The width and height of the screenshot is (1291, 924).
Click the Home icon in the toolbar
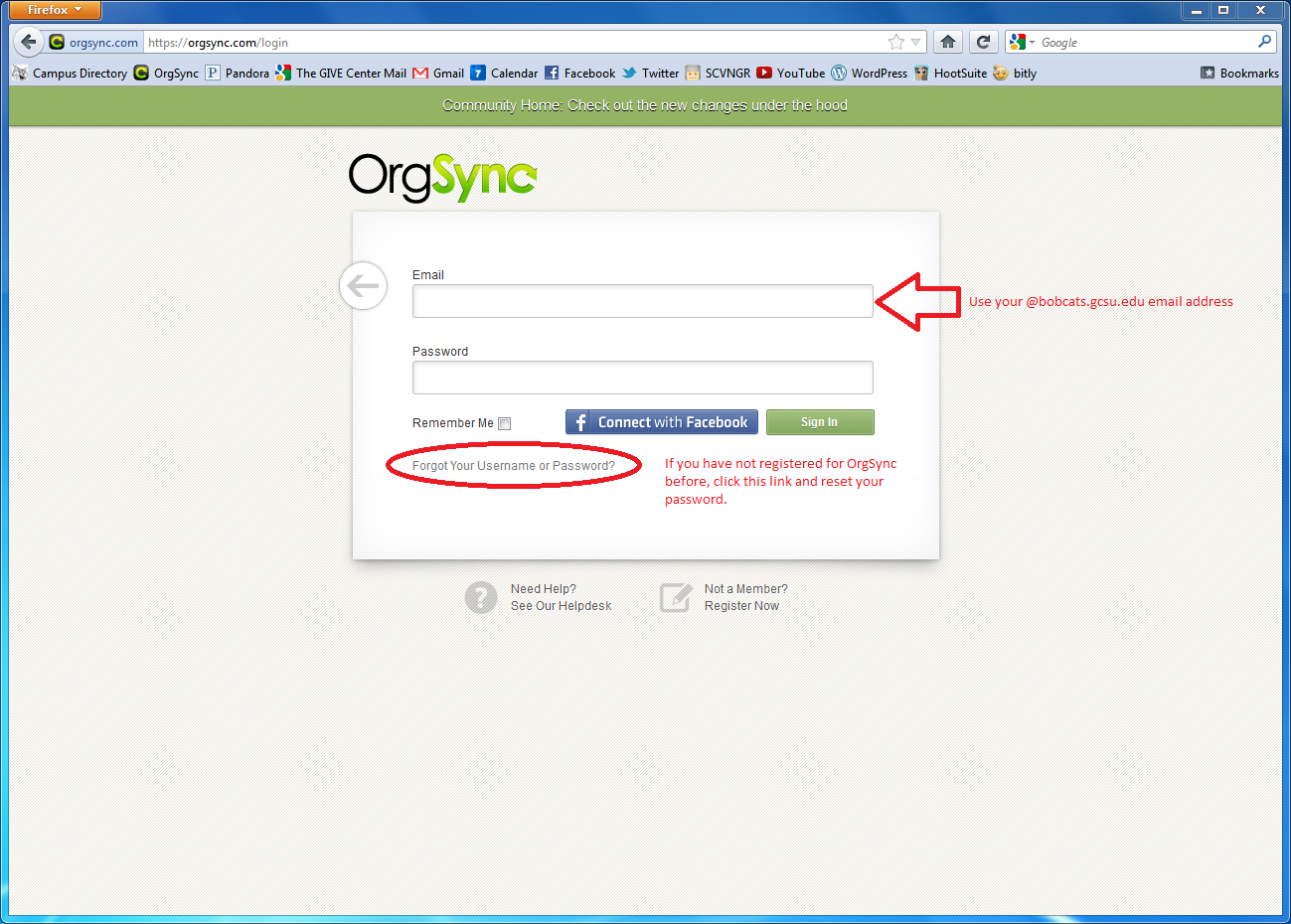[x=948, y=42]
